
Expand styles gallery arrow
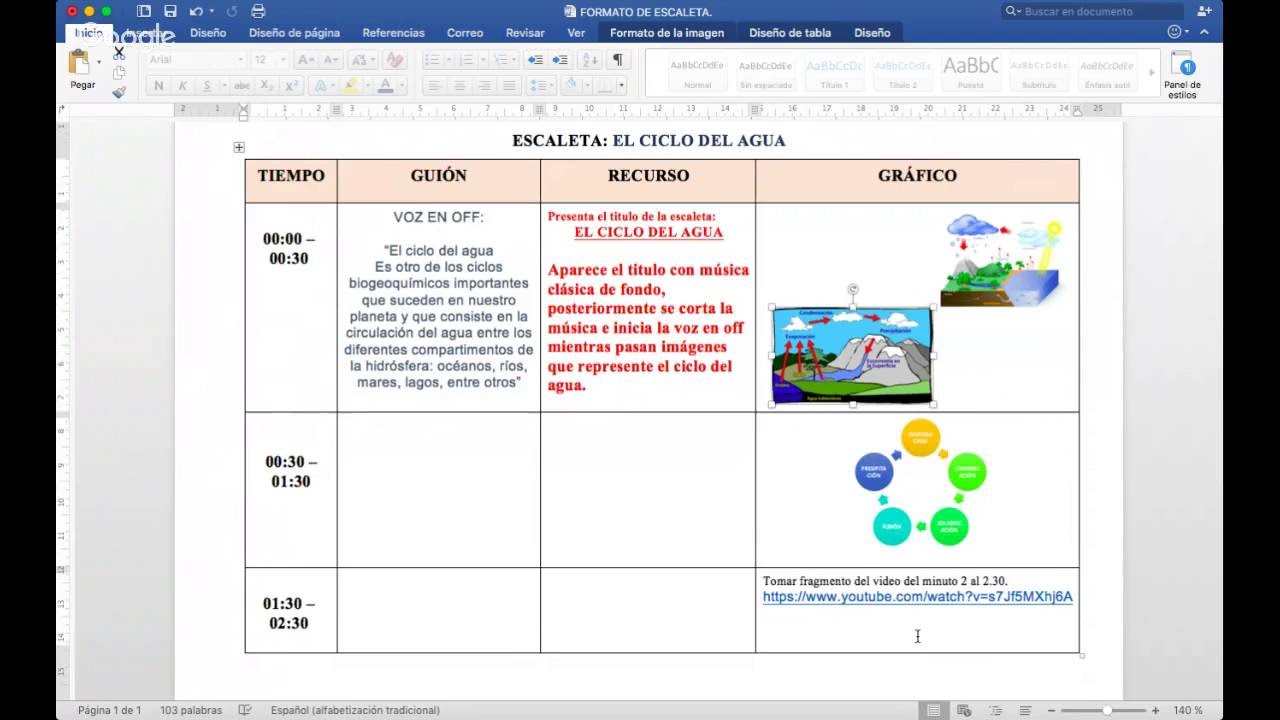point(1151,72)
